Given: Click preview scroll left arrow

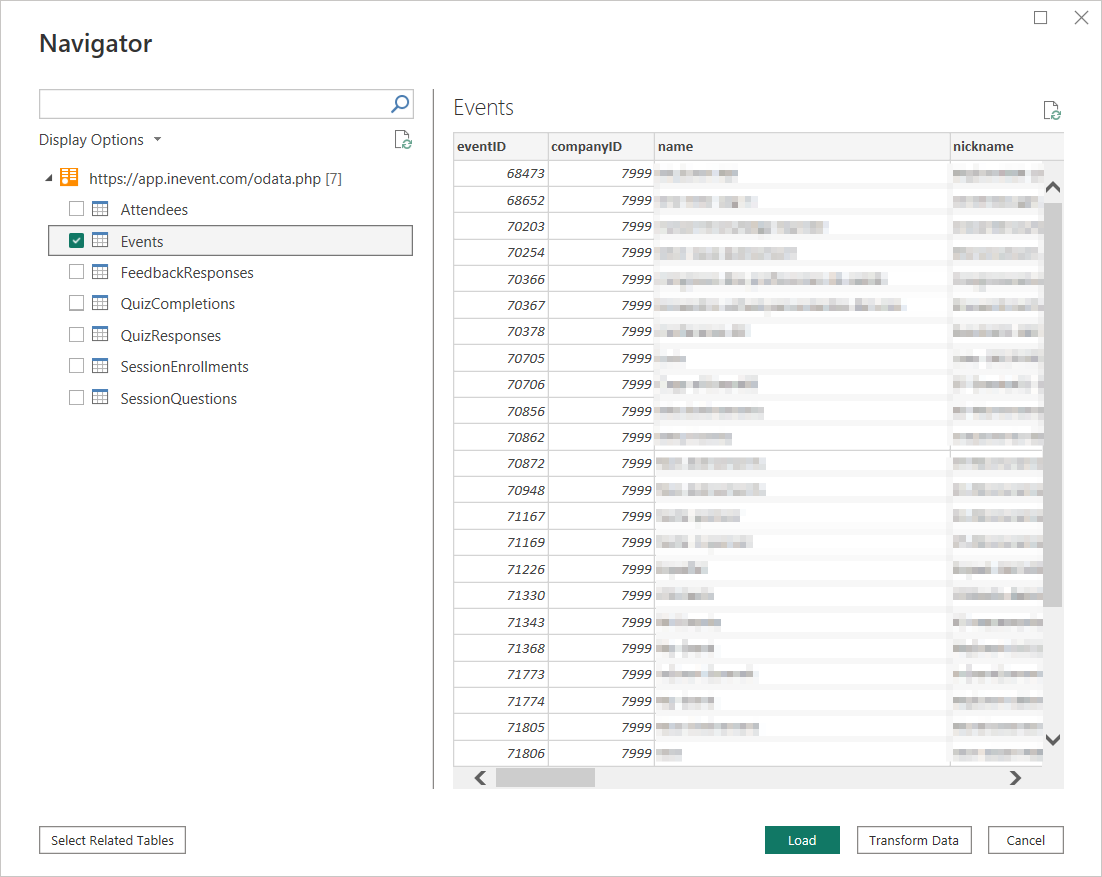Looking at the screenshot, I should [x=481, y=778].
